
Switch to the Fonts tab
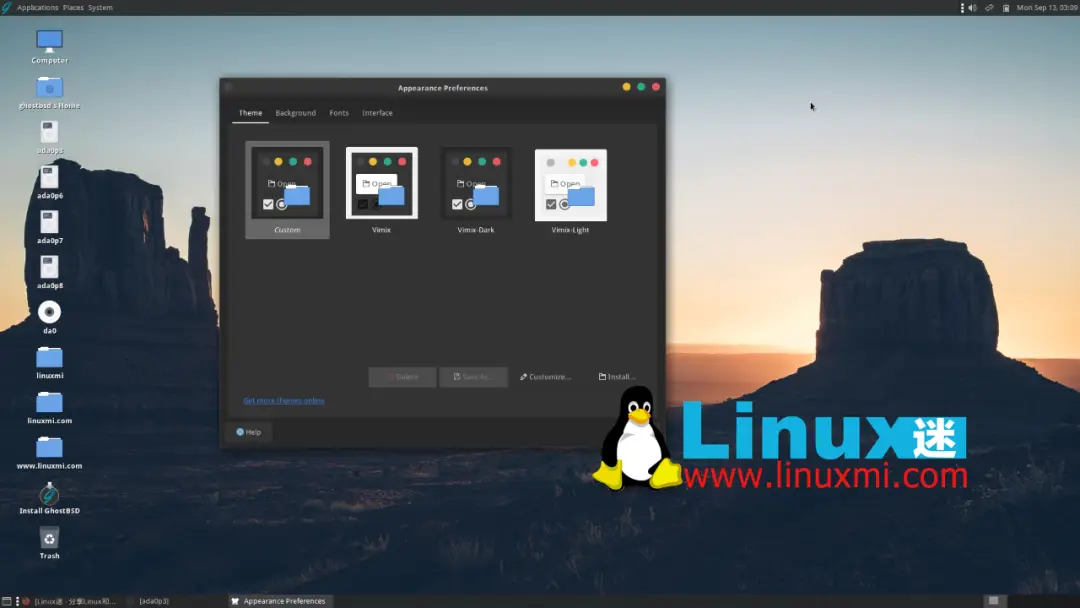coord(339,113)
